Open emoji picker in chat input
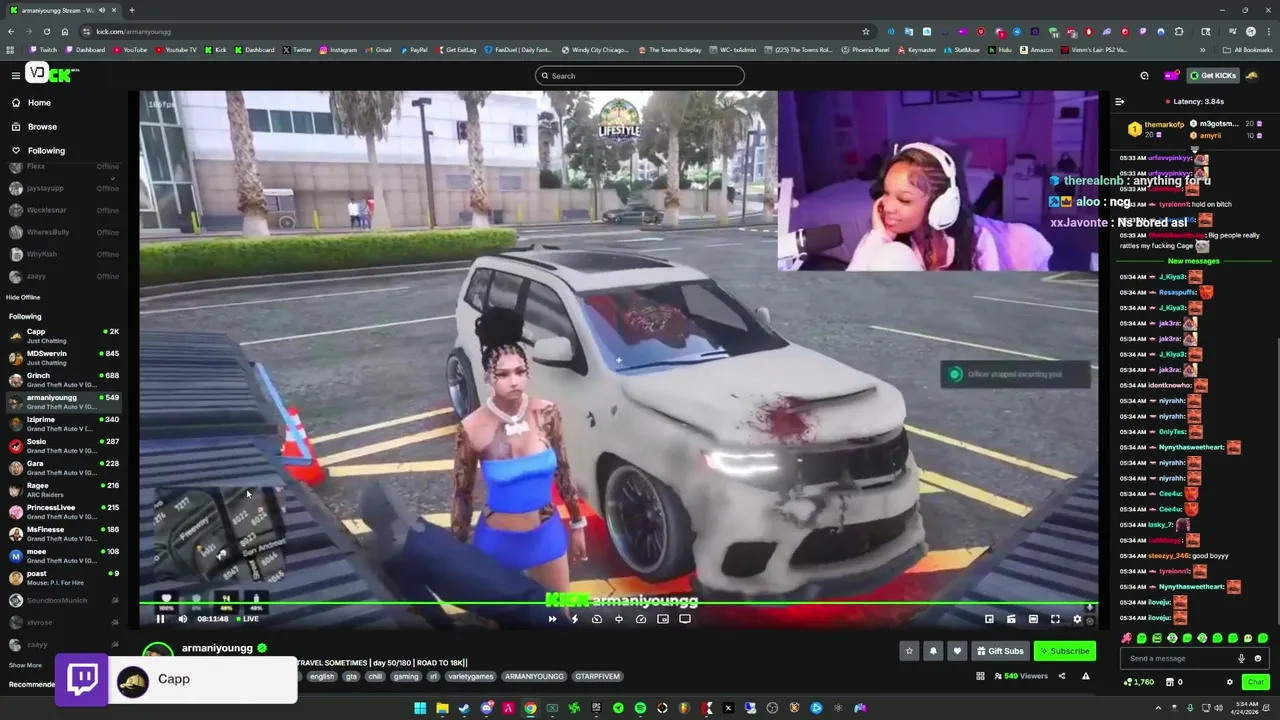Viewport: 1280px width, 720px height. [1258, 658]
